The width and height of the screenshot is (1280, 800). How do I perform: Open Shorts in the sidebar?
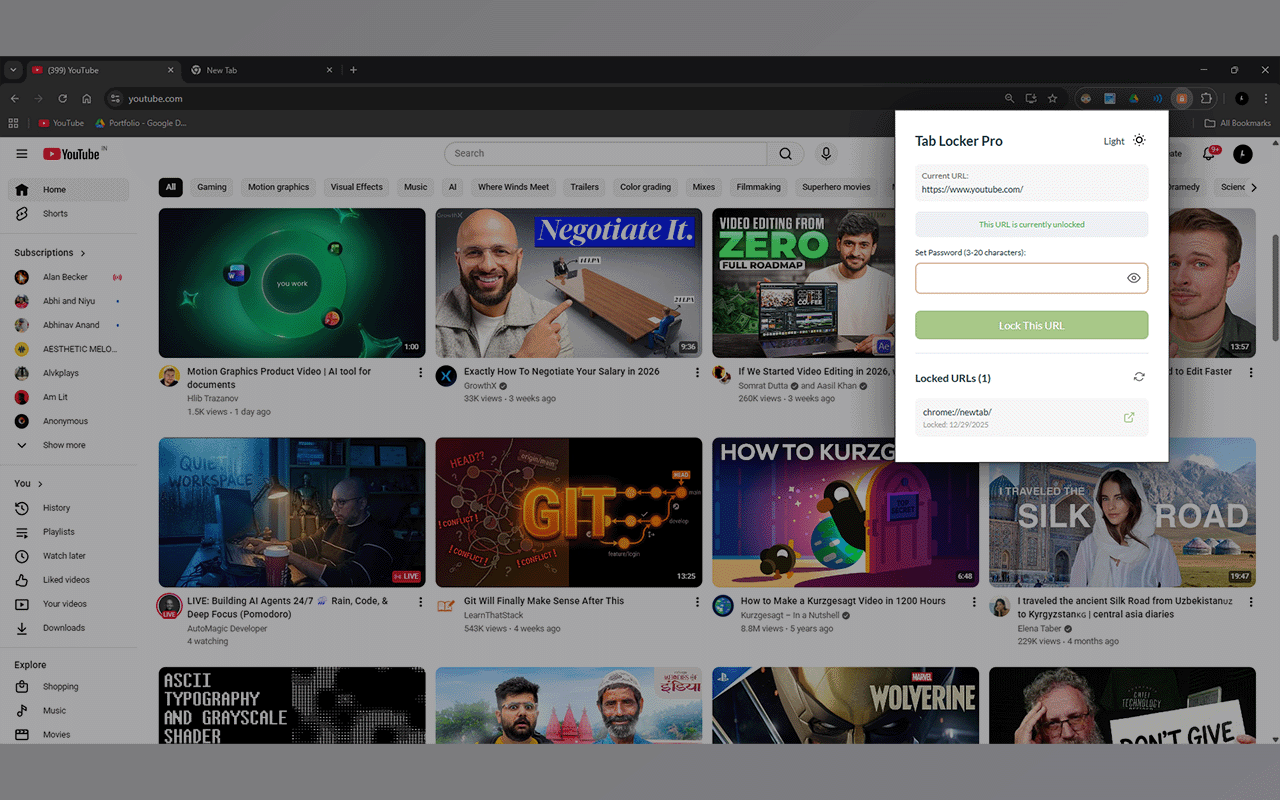click(68, 213)
